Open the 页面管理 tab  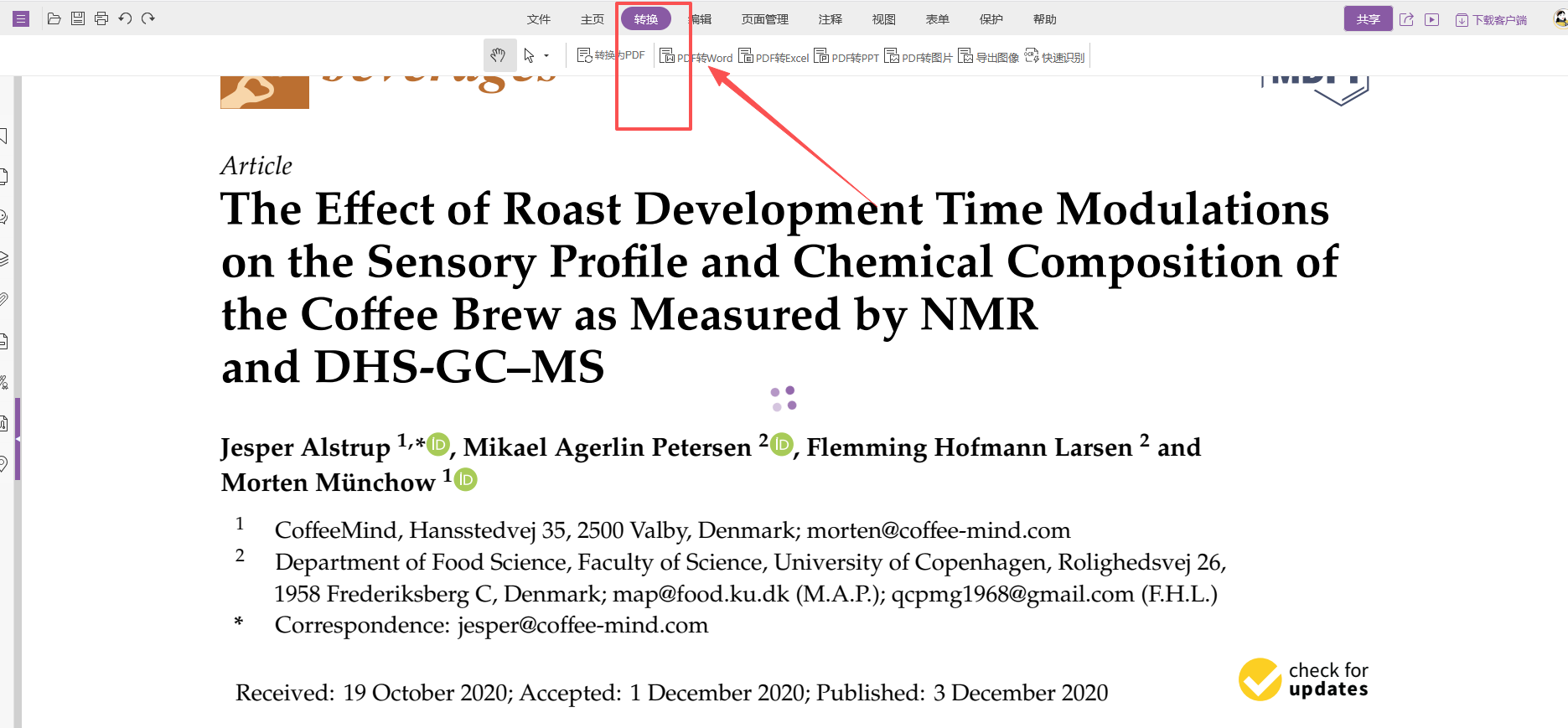point(765,19)
